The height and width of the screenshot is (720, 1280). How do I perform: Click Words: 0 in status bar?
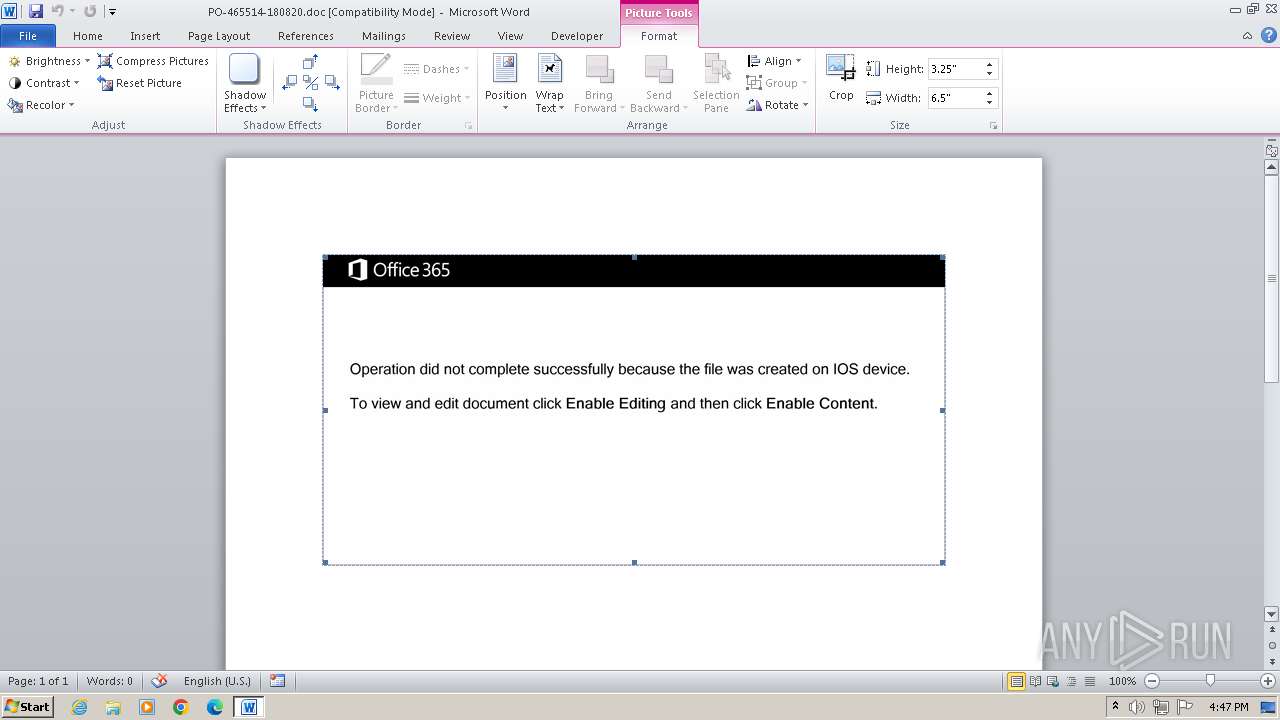[x=109, y=681]
